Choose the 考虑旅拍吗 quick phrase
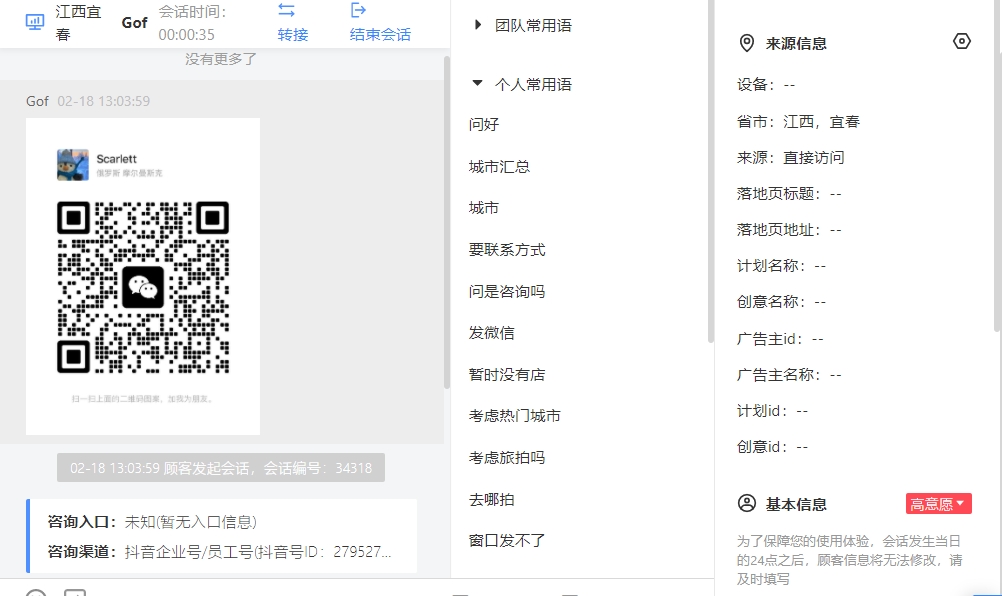Viewport: 1002px width, 596px height. (x=507, y=457)
